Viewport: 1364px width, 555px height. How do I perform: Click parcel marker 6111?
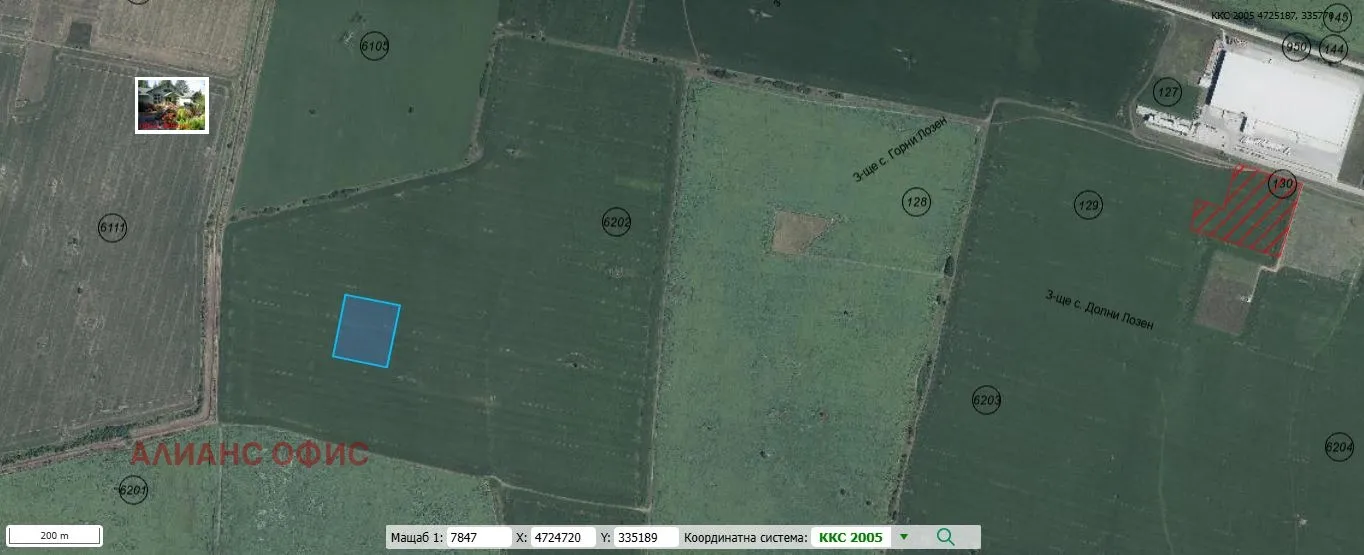point(113,228)
